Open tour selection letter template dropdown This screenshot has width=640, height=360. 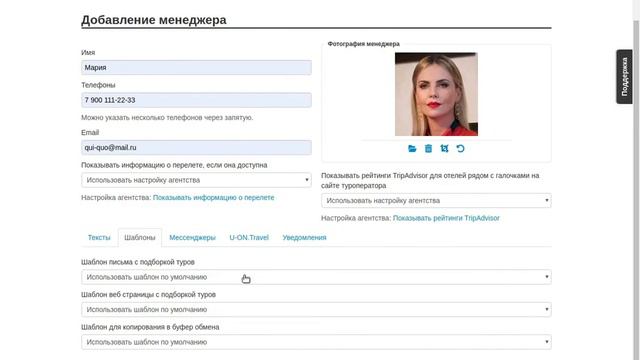[x=316, y=277]
